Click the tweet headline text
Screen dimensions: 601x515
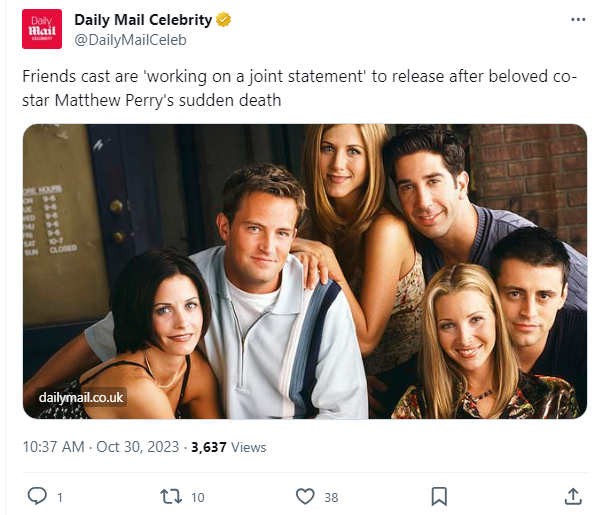[300, 90]
